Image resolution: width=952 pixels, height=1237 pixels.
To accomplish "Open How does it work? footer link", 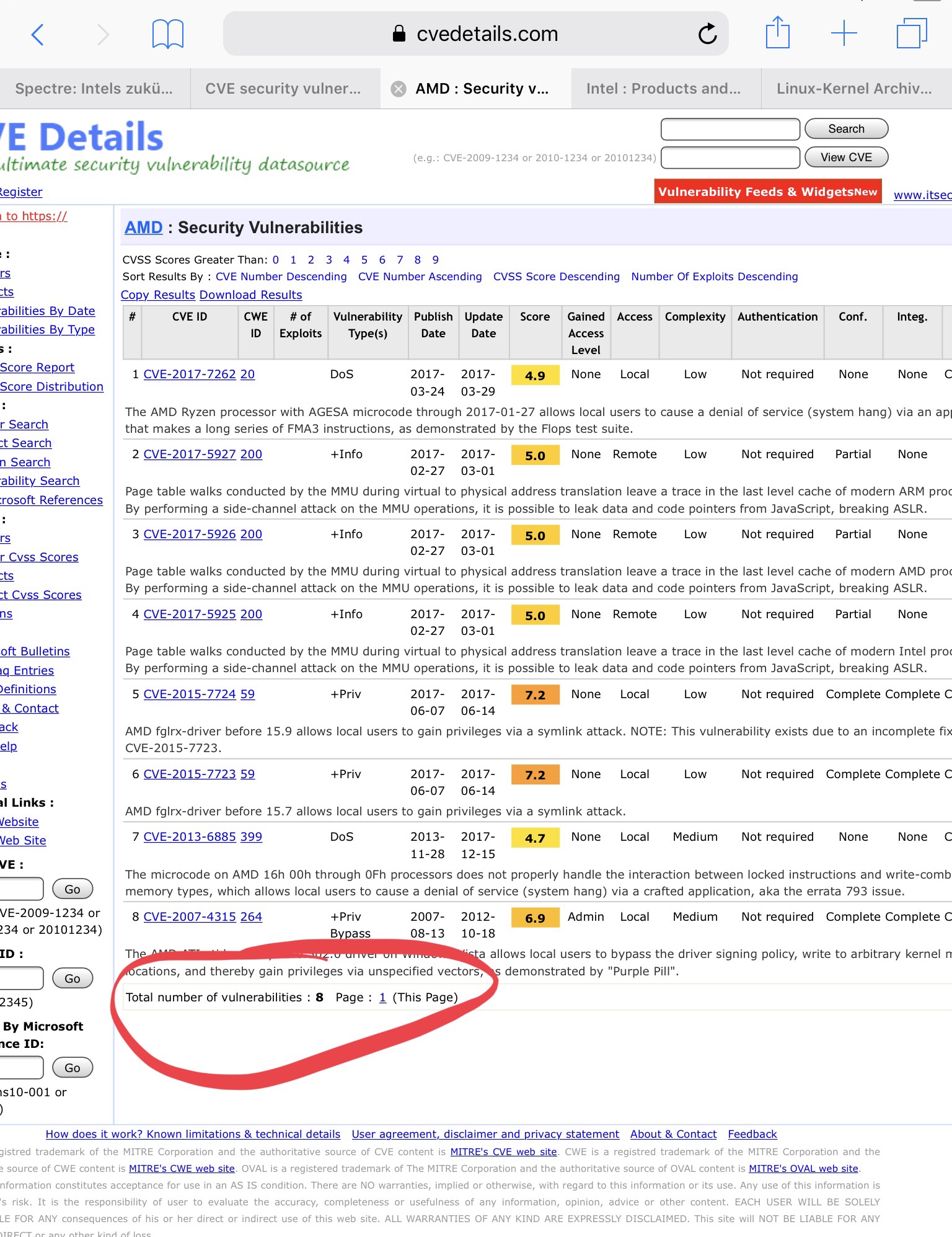I will click(x=193, y=1134).
